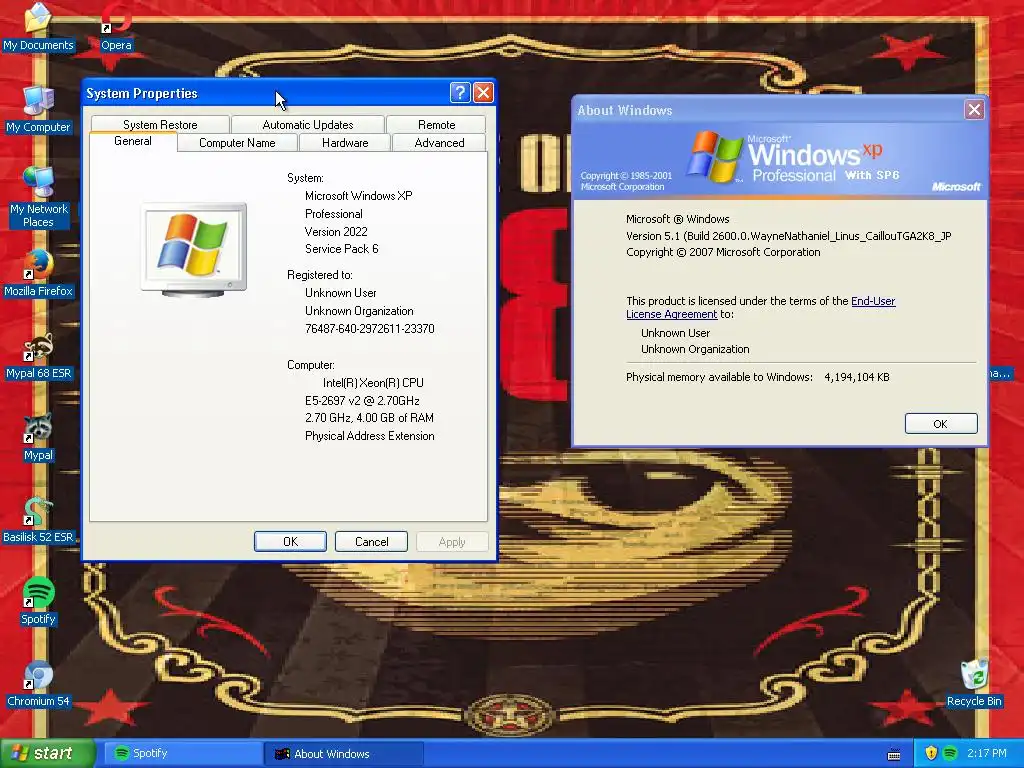Screen dimensions: 1024x768
Task: Select the Mypal raccoon shortcut
Action: click(x=38, y=438)
